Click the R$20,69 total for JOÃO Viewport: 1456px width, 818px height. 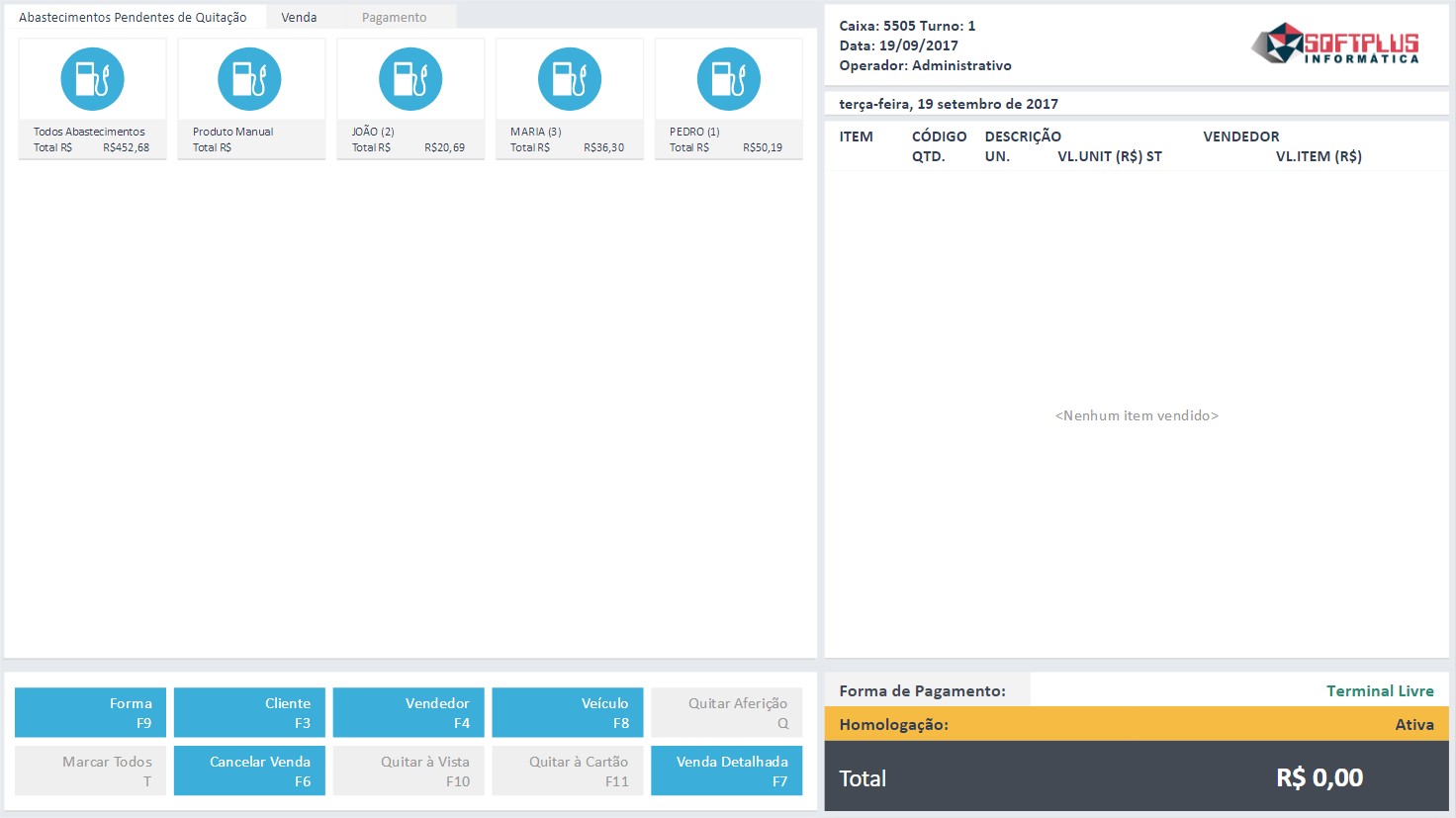(x=445, y=147)
